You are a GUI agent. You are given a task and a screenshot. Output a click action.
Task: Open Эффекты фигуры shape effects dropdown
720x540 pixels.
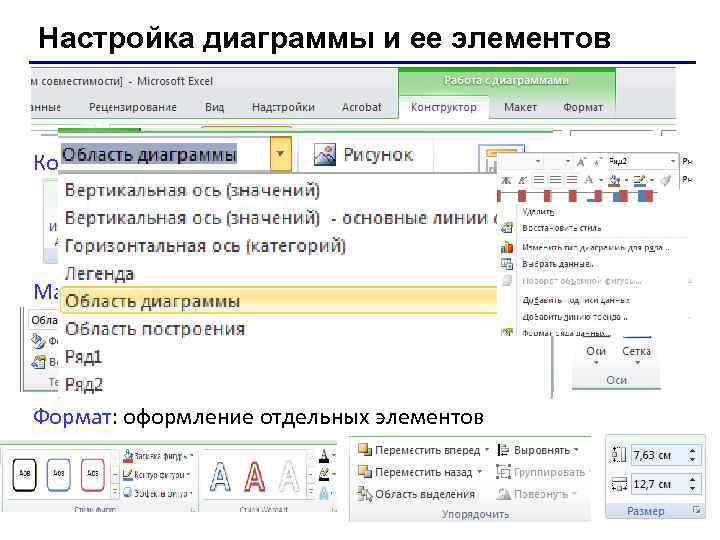158,493
